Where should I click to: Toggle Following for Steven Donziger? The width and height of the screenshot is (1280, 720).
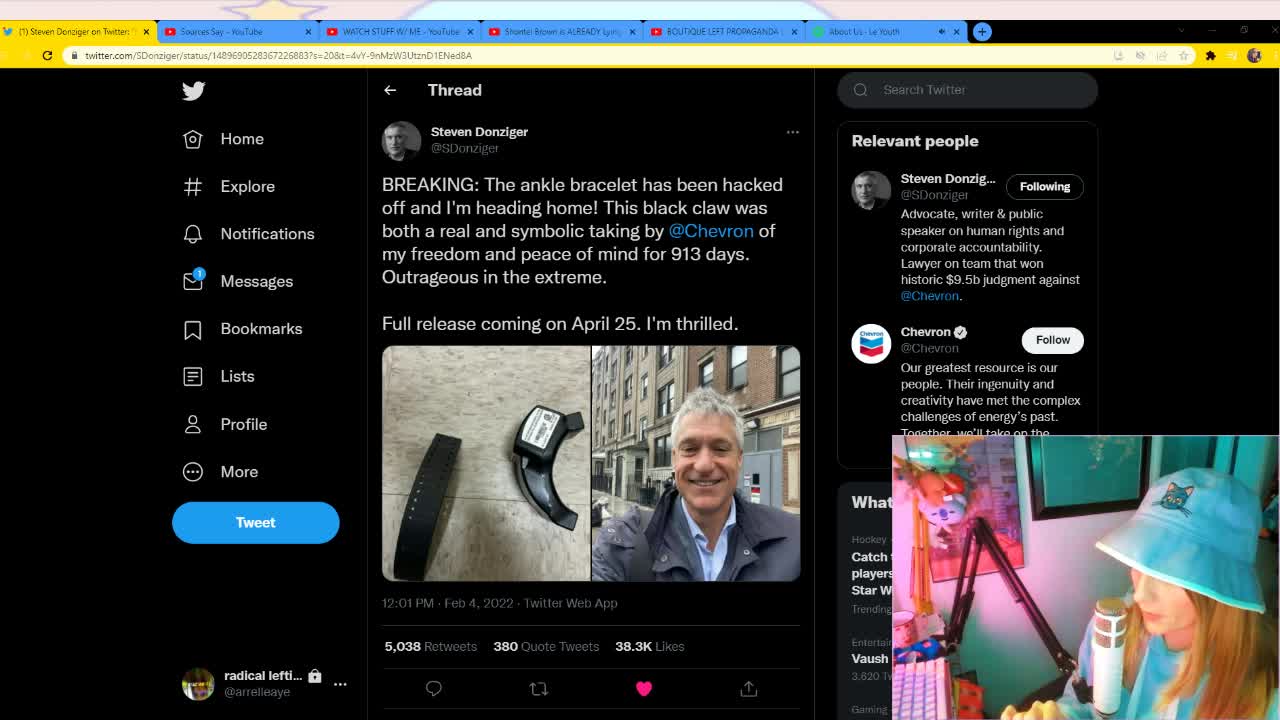1044,186
